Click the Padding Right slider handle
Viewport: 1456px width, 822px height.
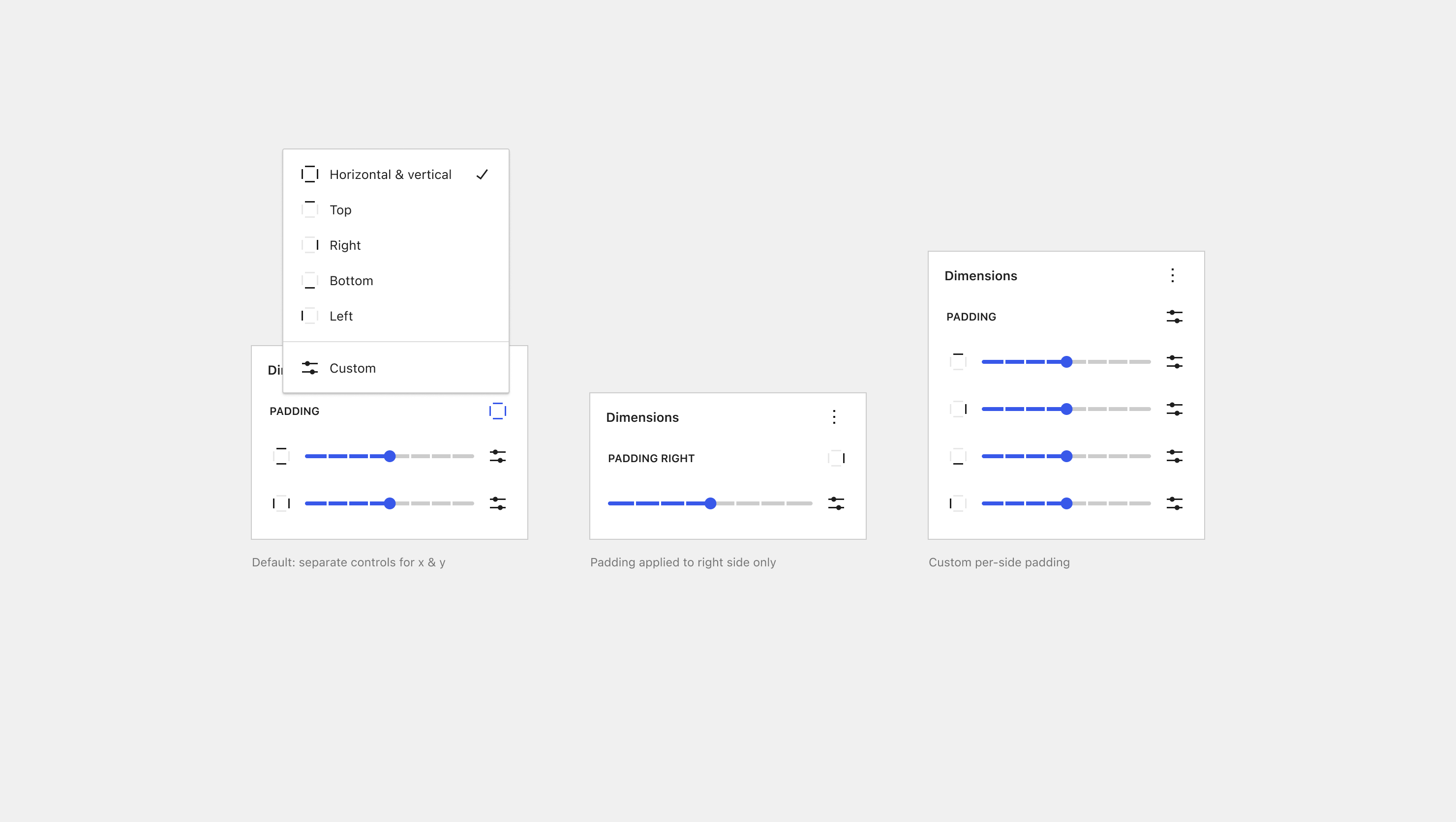[710, 503]
